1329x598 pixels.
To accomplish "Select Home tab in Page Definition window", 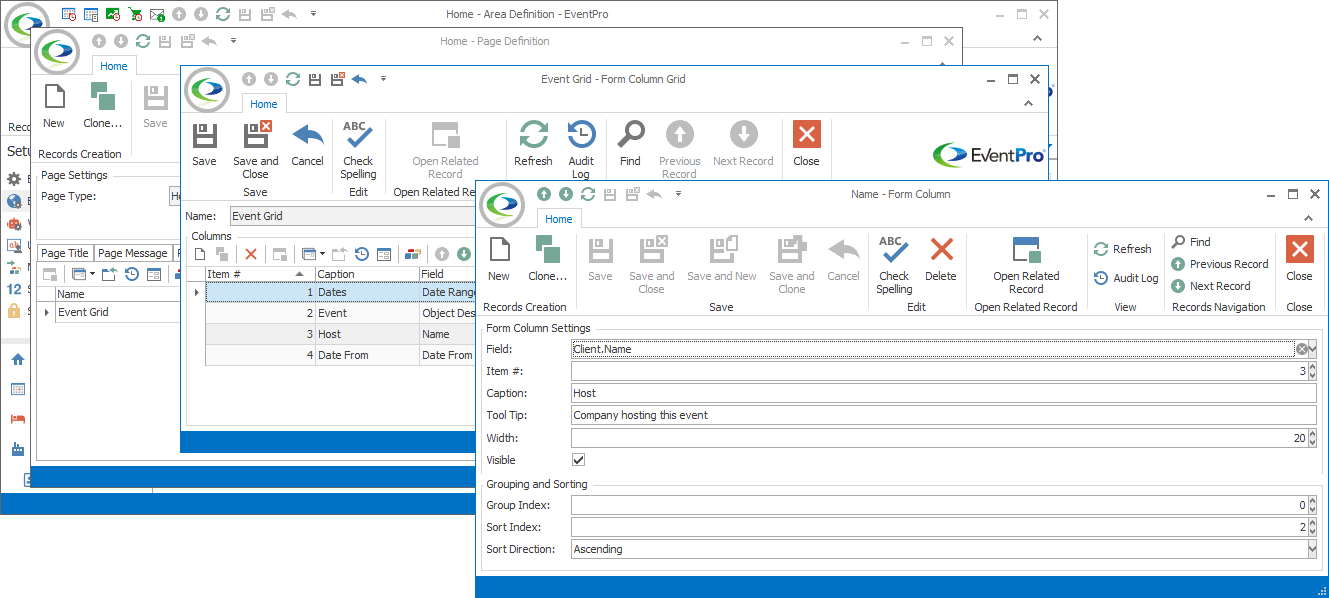I will pyautogui.click(x=114, y=66).
